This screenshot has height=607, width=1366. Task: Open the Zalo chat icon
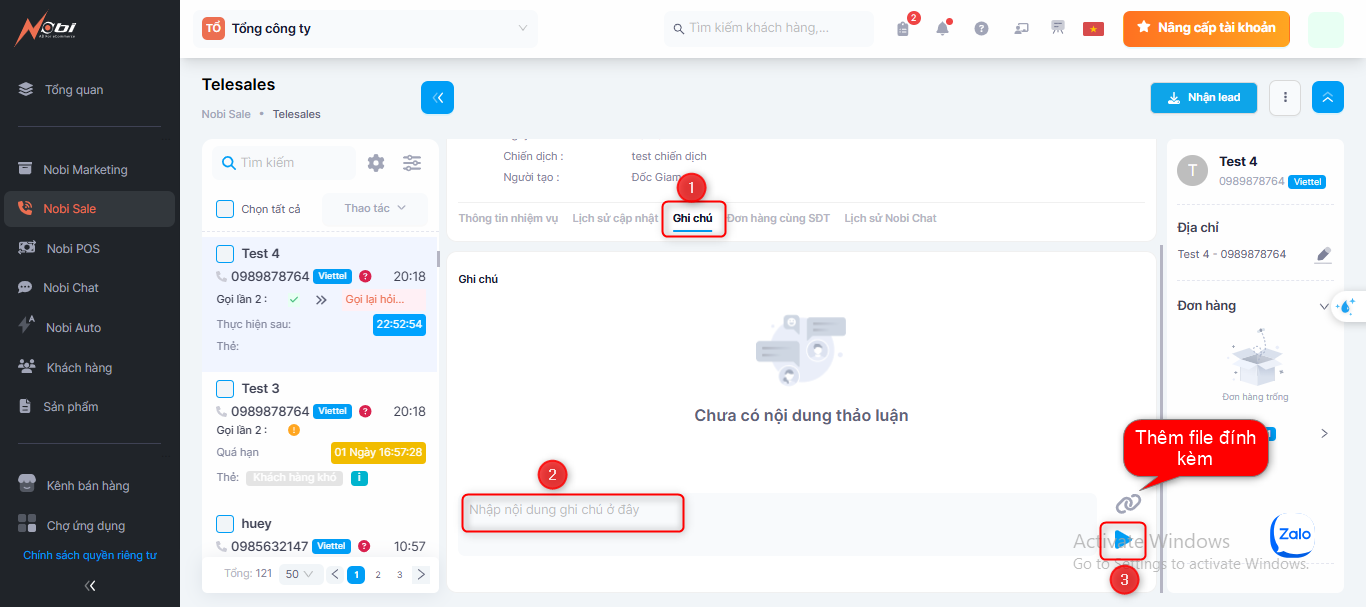1291,536
